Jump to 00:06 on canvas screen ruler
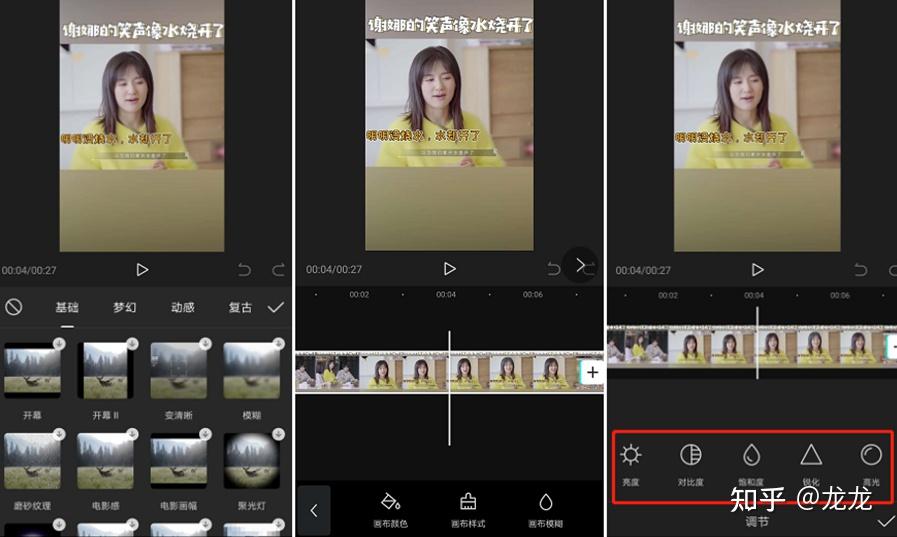The width and height of the screenshot is (897, 537). pos(533,295)
